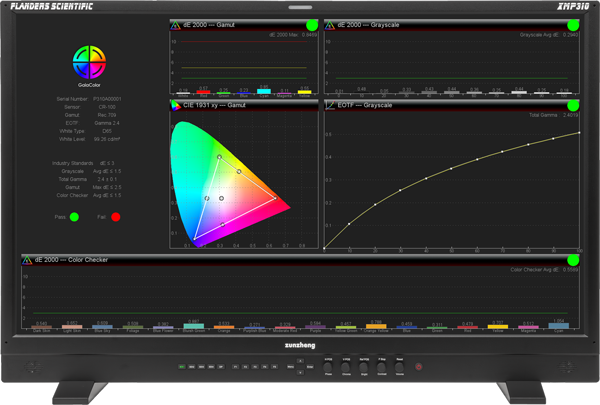Click the sensor value 'CR-100'
600x405 pixels.
[107, 107]
